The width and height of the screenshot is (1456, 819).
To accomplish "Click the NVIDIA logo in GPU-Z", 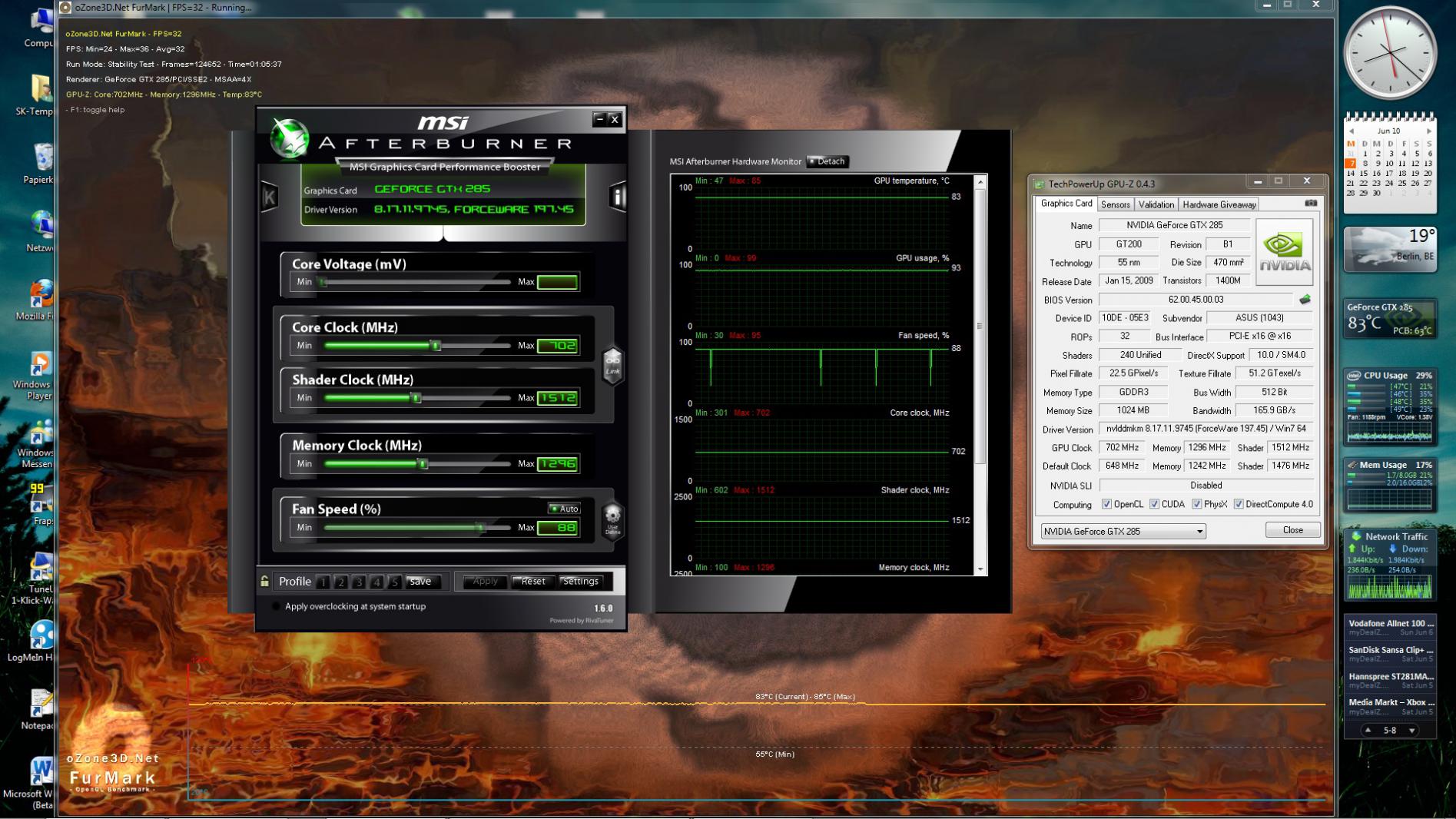I will point(1284,252).
